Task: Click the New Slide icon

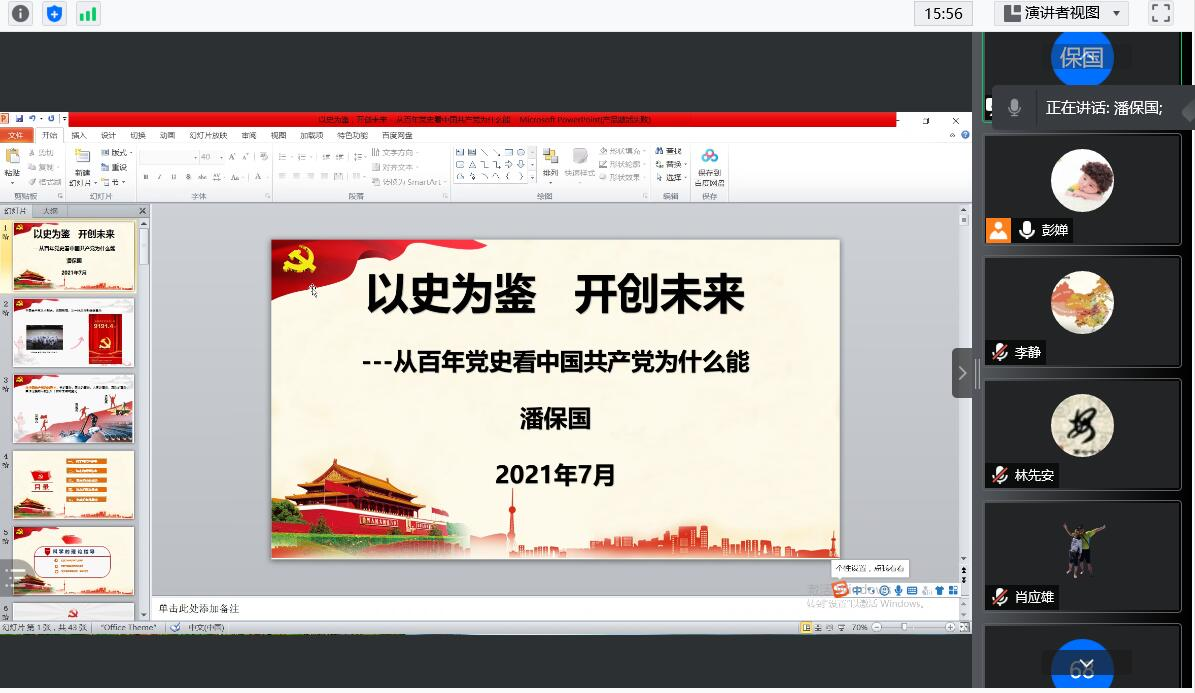Action: point(81,165)
